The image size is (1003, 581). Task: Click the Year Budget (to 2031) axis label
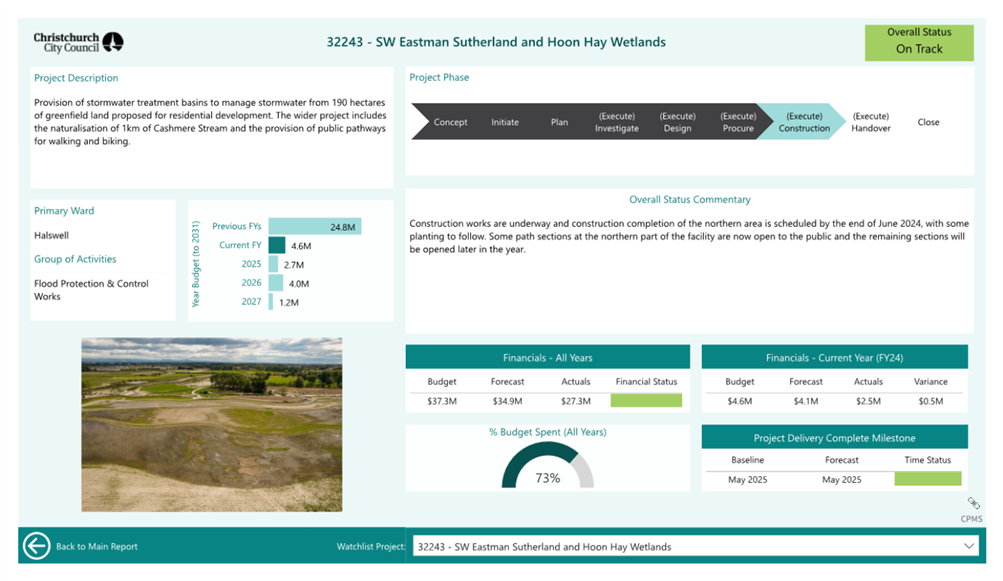[196, 264]
